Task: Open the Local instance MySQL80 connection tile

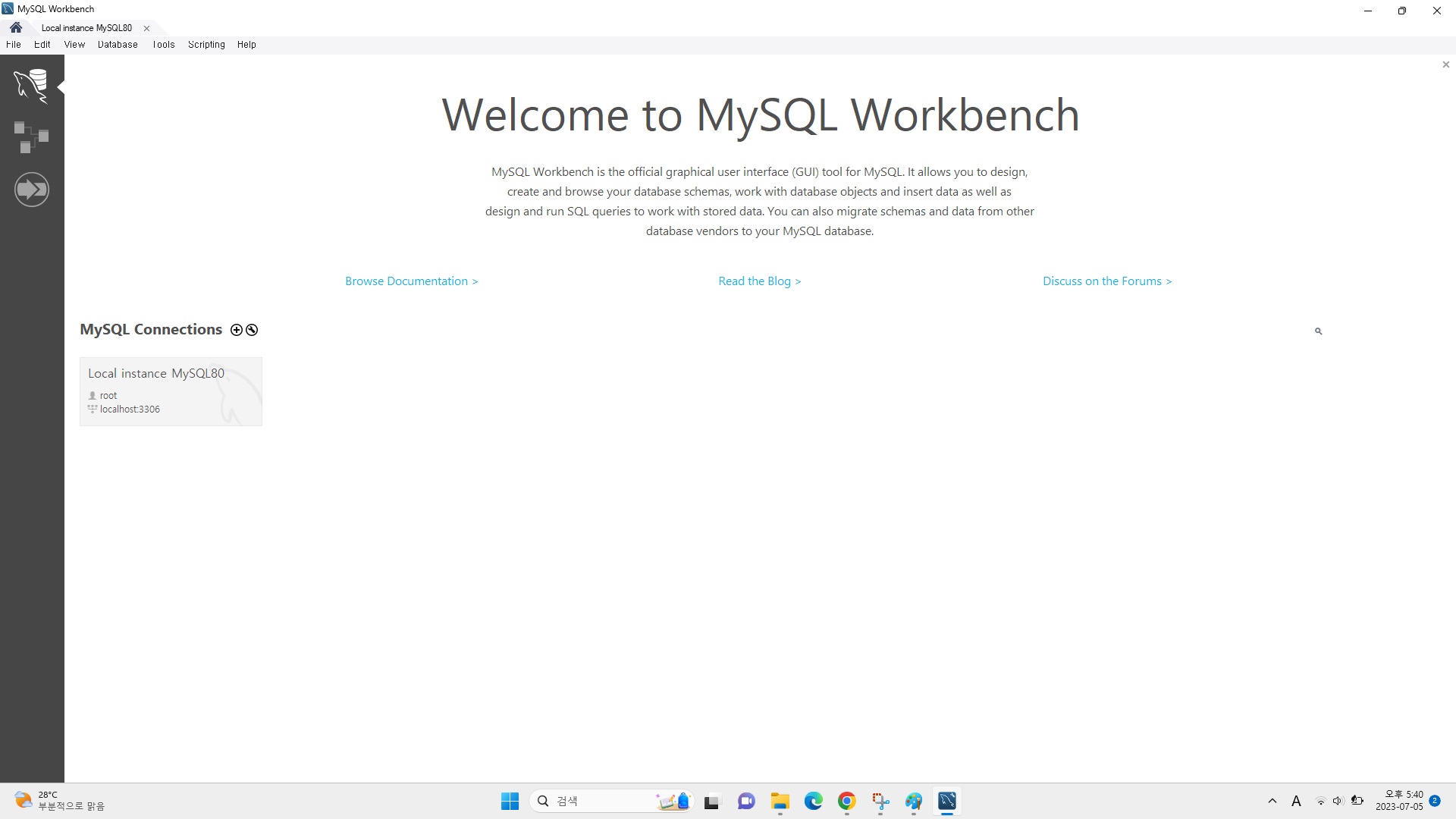Action: pos(171,391)
